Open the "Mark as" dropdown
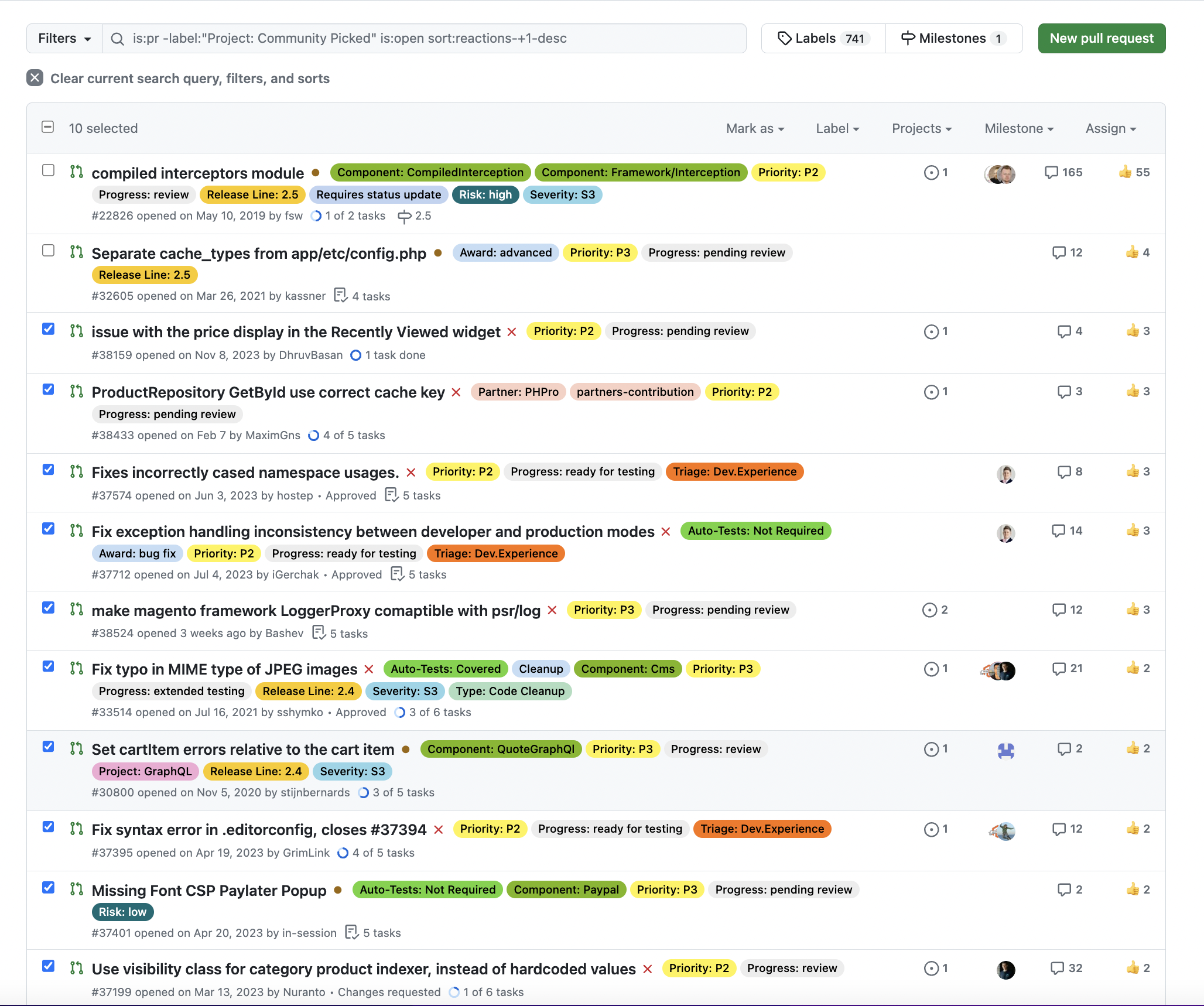 755,128
